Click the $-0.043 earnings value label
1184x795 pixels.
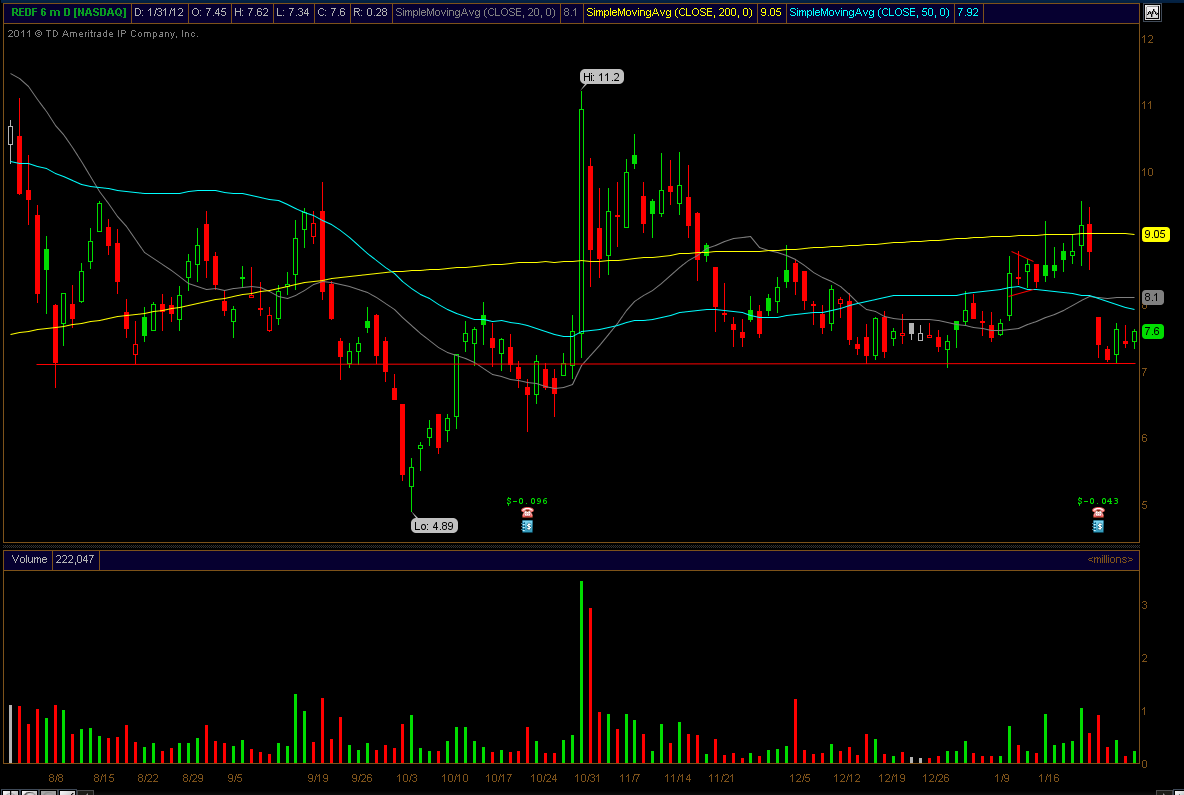point(1098,500)
